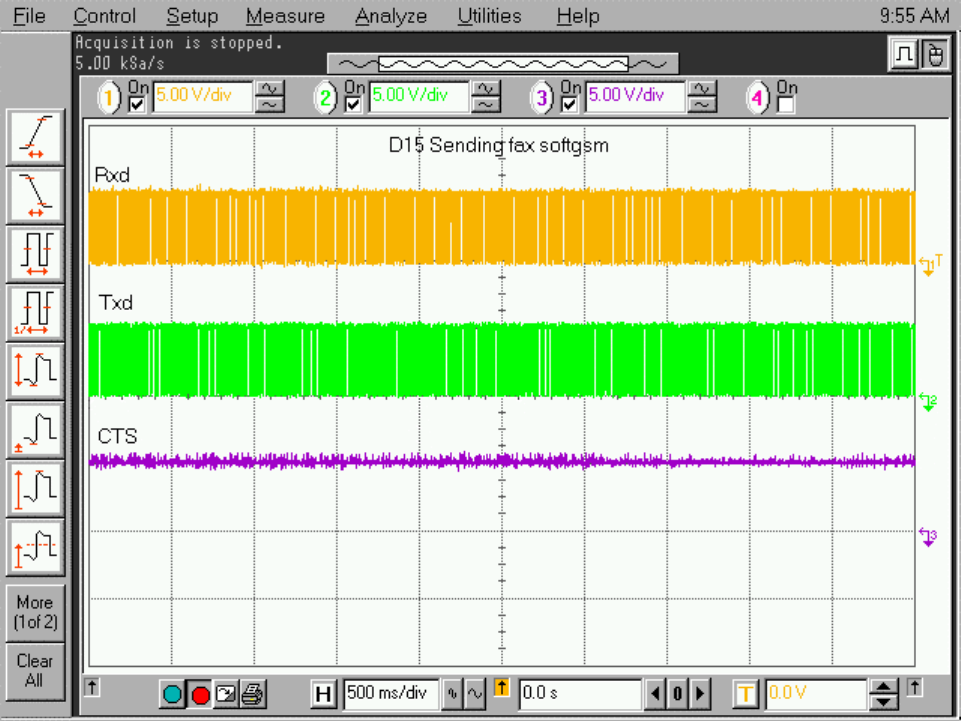
Task: Lower trigger level with down arrow
Action: pos(883,702)
